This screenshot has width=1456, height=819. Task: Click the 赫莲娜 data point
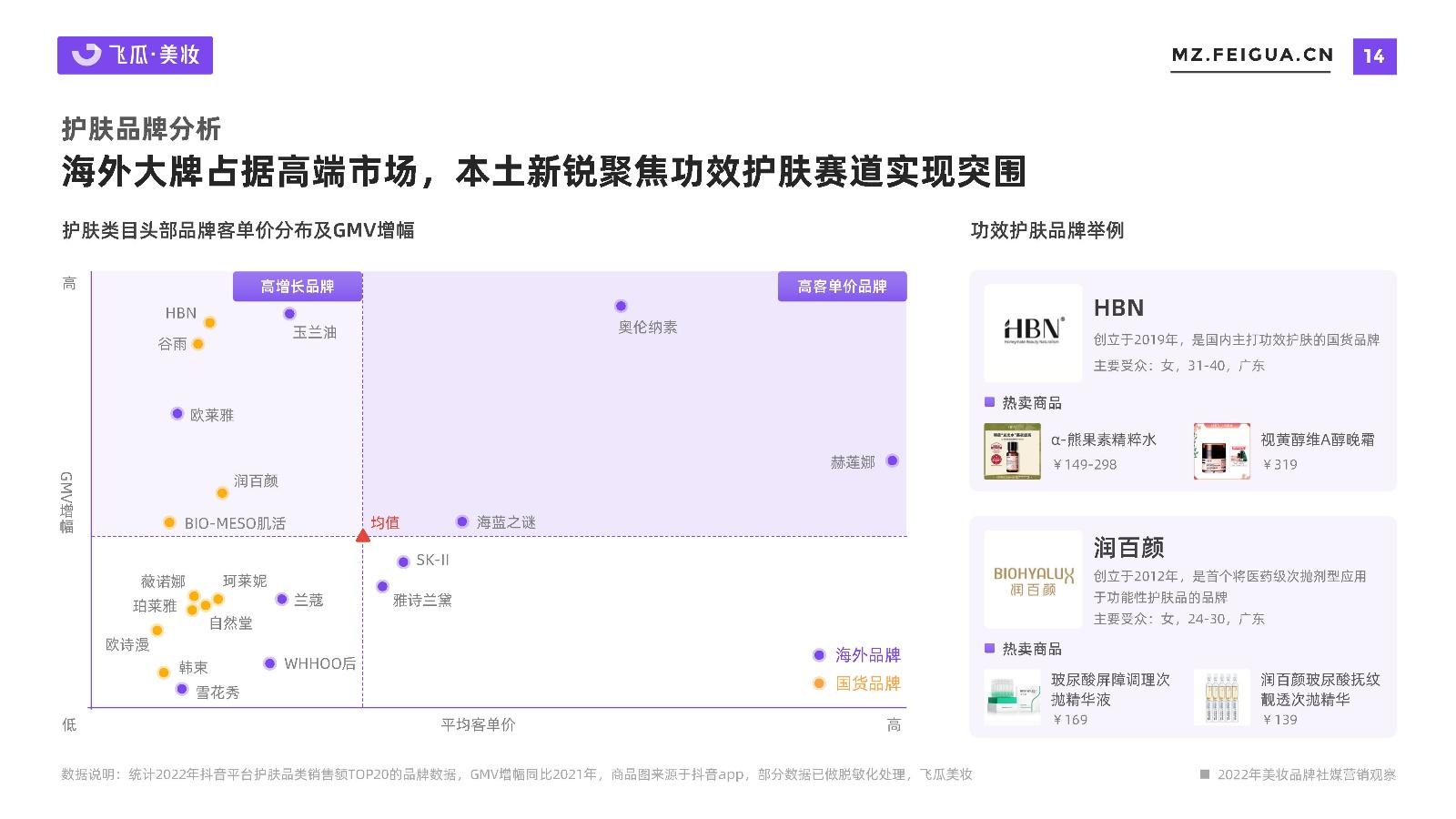click(892, 460)
